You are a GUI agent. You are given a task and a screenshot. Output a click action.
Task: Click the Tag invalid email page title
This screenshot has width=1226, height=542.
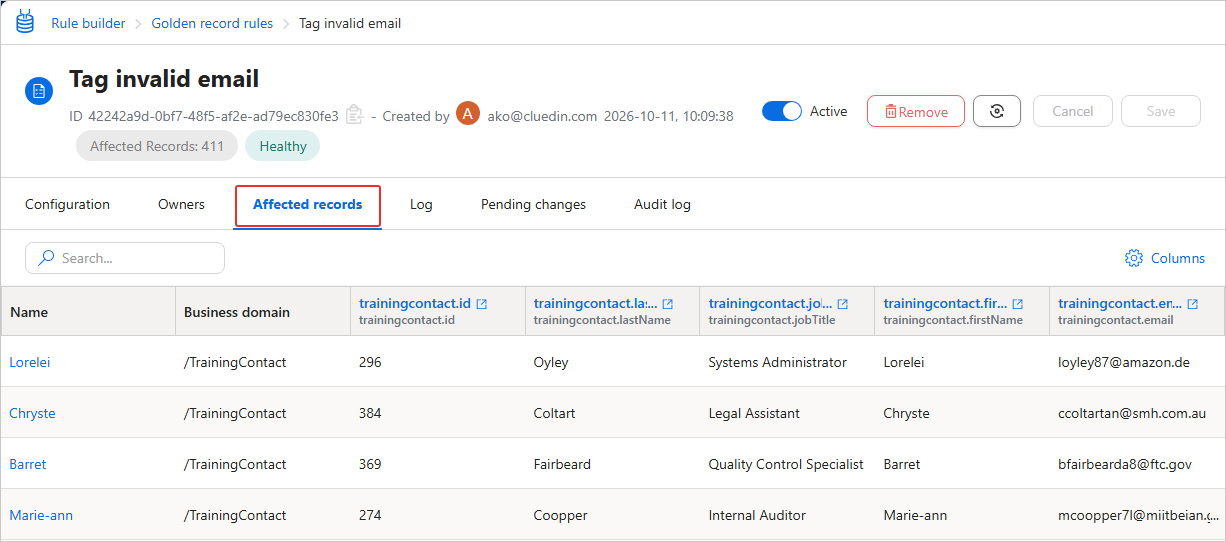[x=164, y=79]
